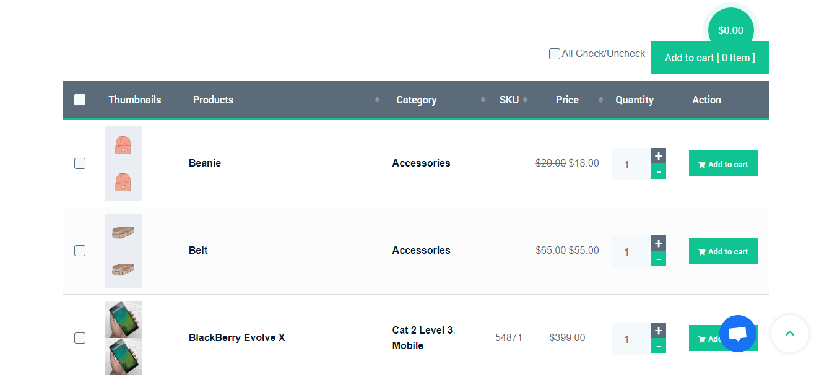This screenshot has width=832, height=377.
Task: Click Add to cart for Belt
Action: click(x=723, y=251)
